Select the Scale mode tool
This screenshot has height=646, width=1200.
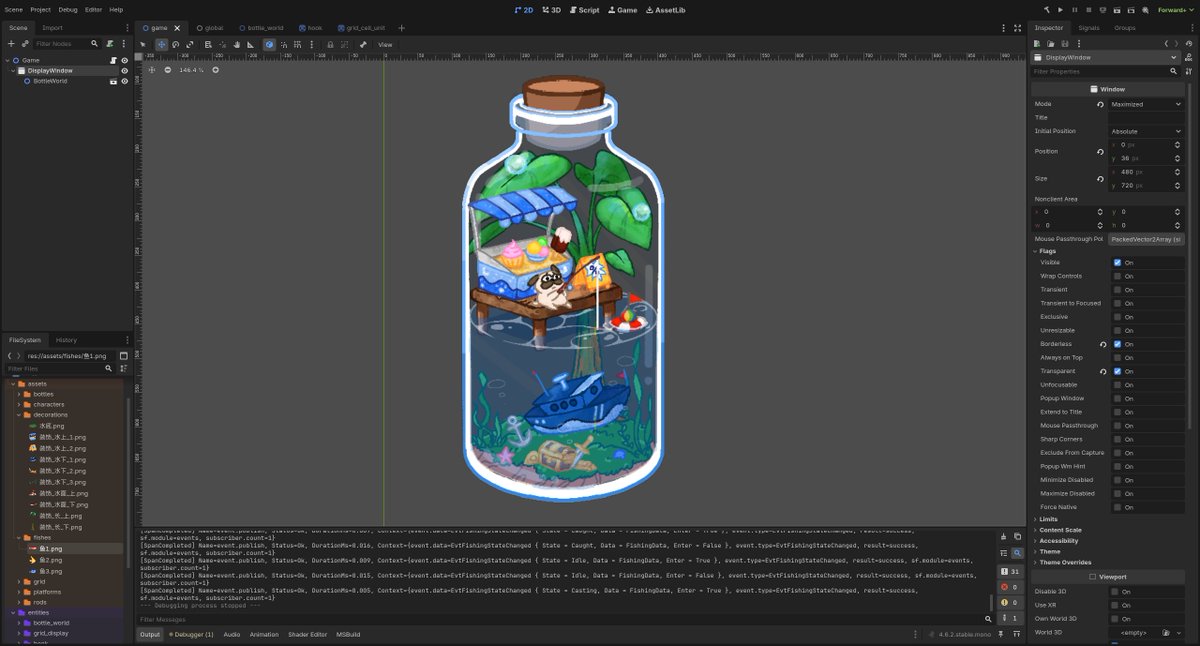[189, 44]
